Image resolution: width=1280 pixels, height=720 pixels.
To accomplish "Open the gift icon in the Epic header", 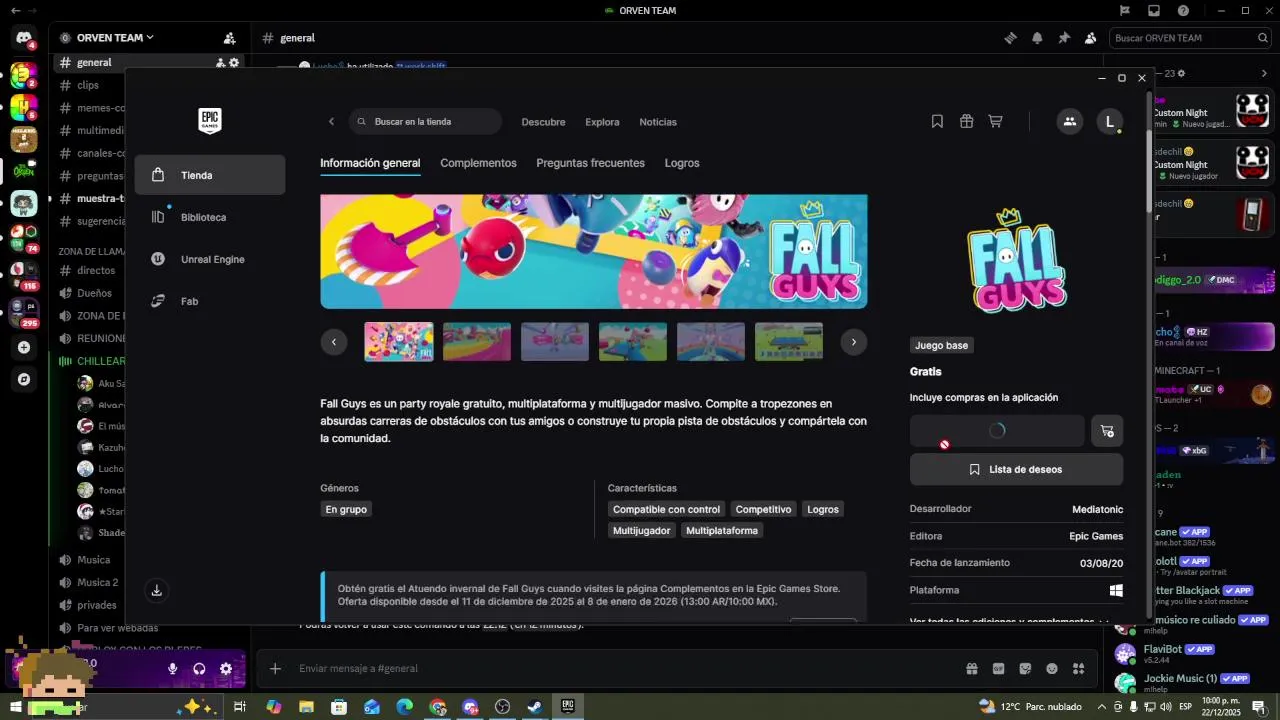I will point(966,121).
